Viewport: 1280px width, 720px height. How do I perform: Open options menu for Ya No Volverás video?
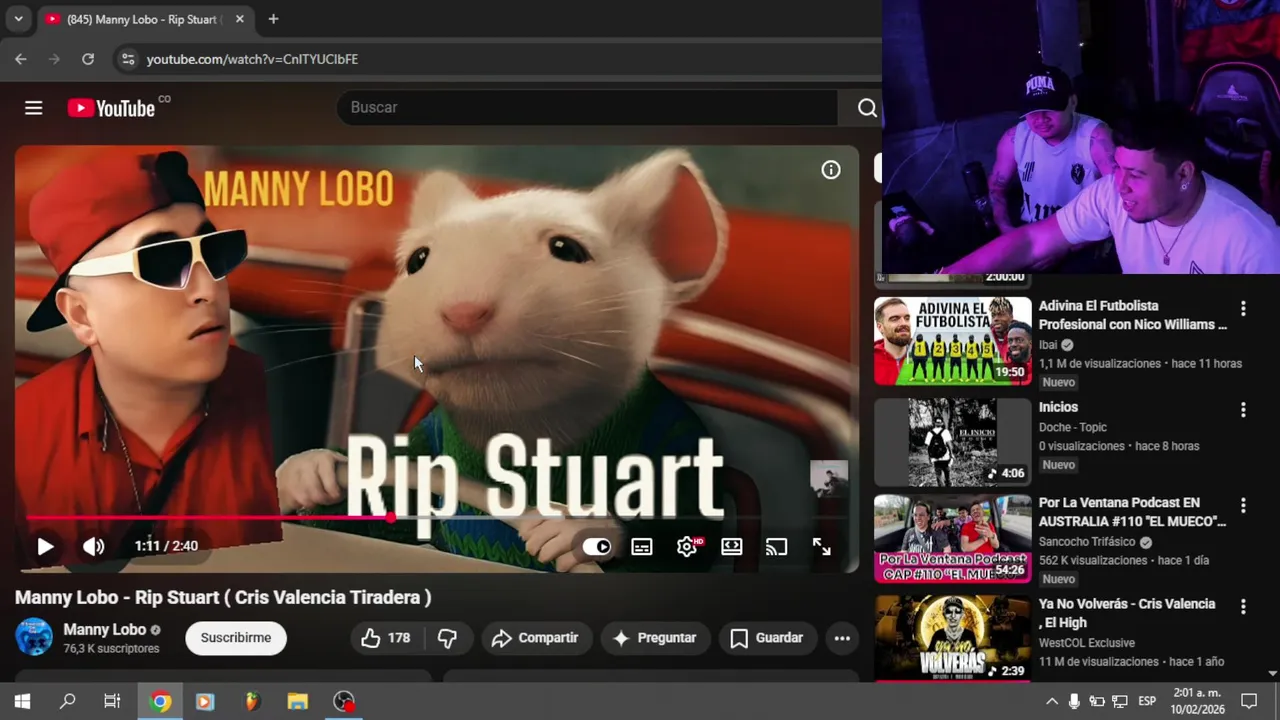[x=1243, y=607]
